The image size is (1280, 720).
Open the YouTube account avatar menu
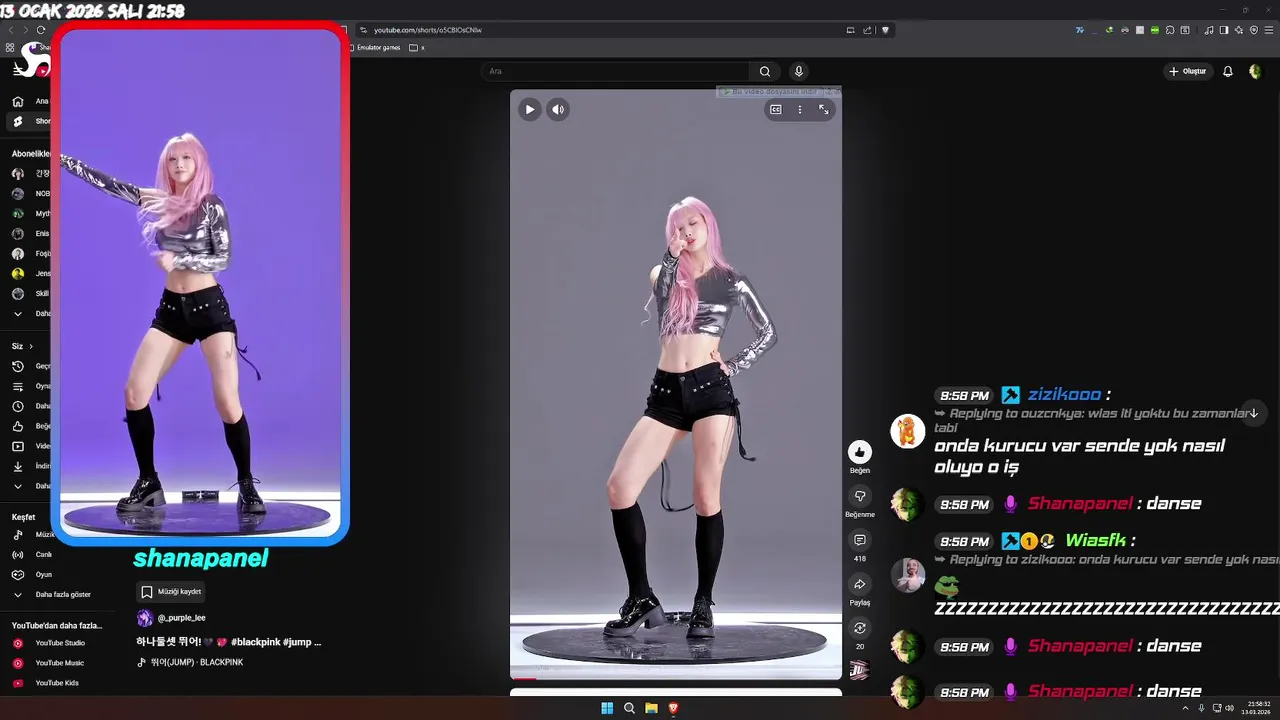click(x=1255, y=71)
